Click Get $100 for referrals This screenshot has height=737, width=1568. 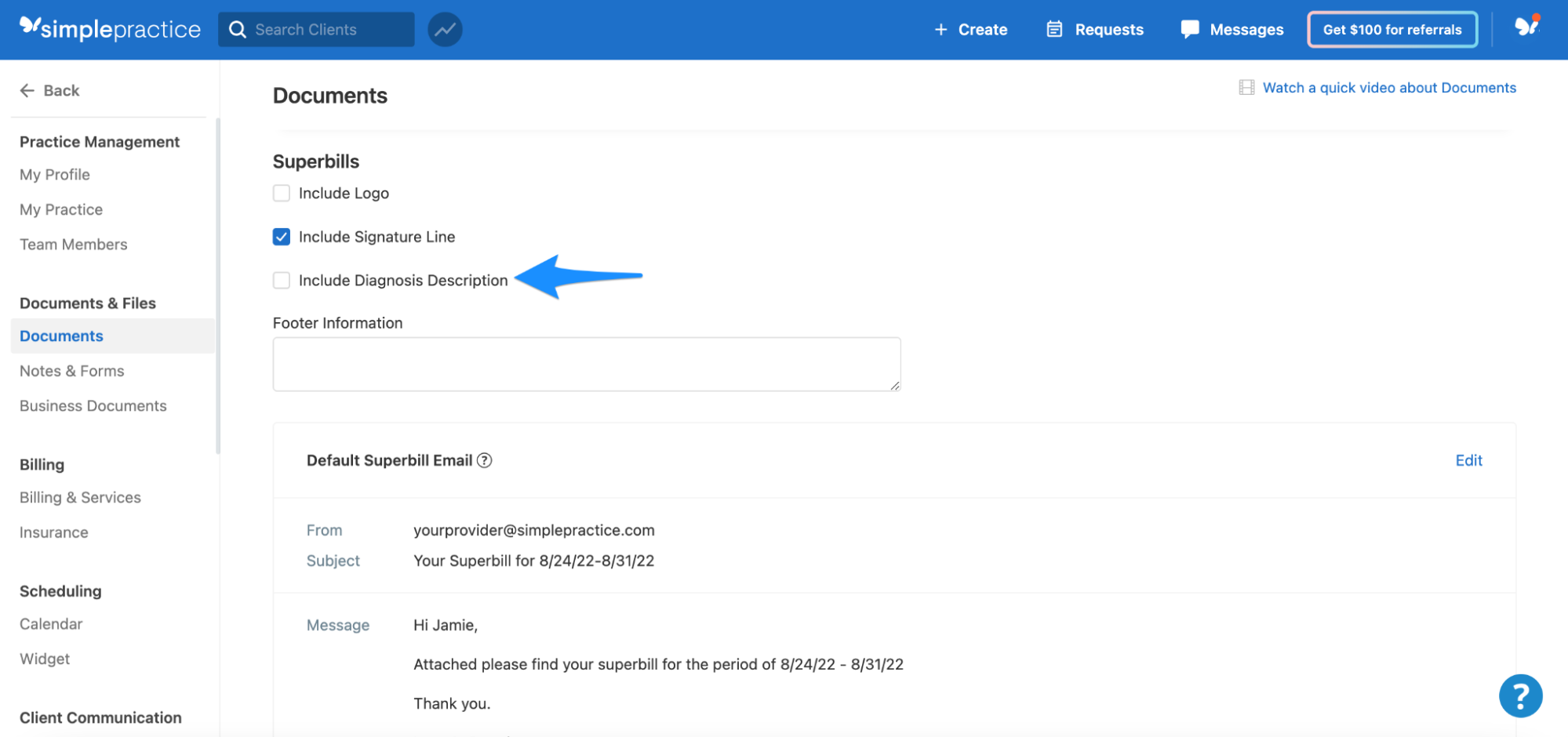coord(1392,29)
